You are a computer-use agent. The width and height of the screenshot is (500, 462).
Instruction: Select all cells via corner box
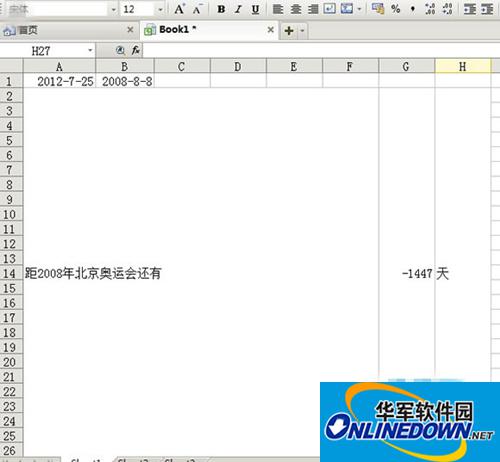tap(11, 66)
